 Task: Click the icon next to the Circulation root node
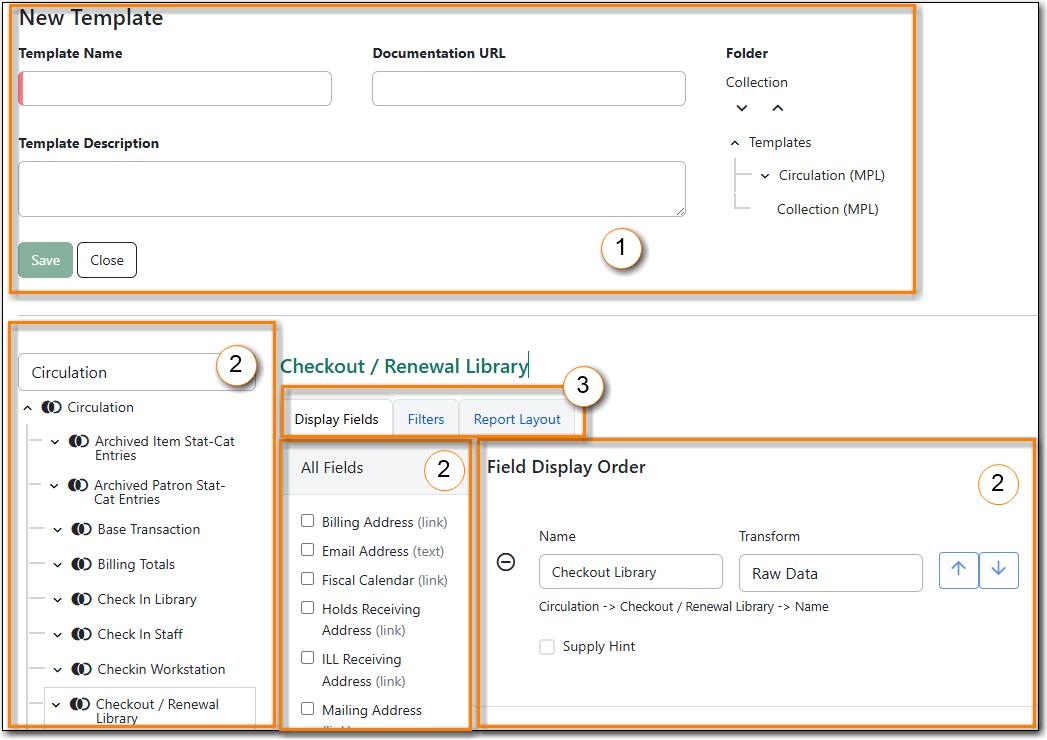[51, 407]
